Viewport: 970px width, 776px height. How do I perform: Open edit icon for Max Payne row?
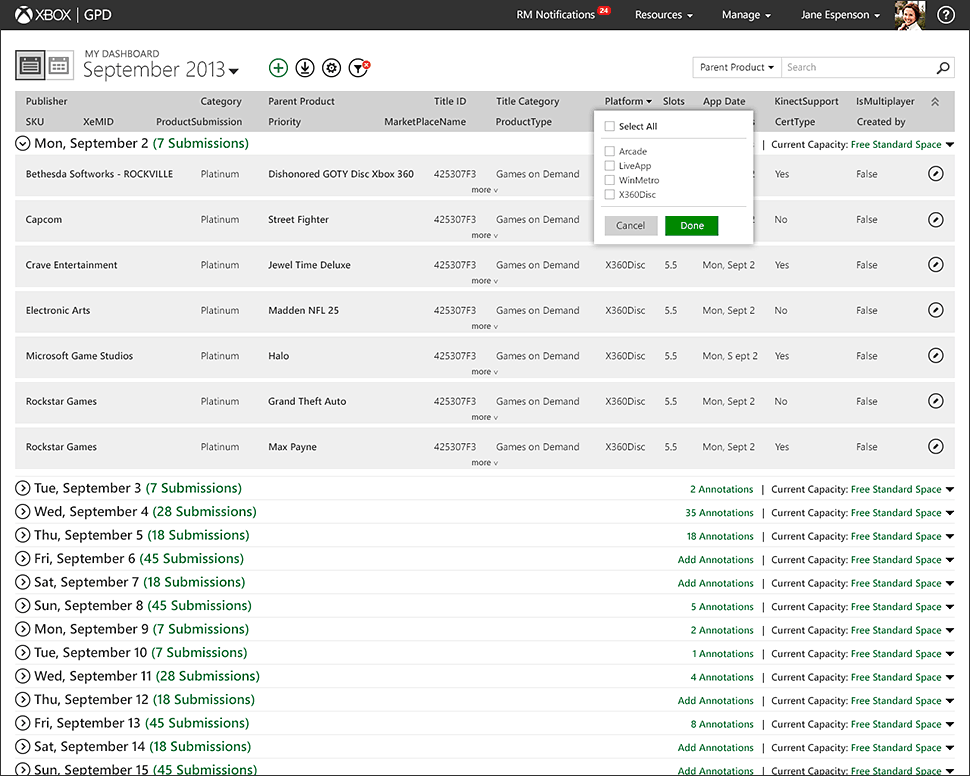936,446
